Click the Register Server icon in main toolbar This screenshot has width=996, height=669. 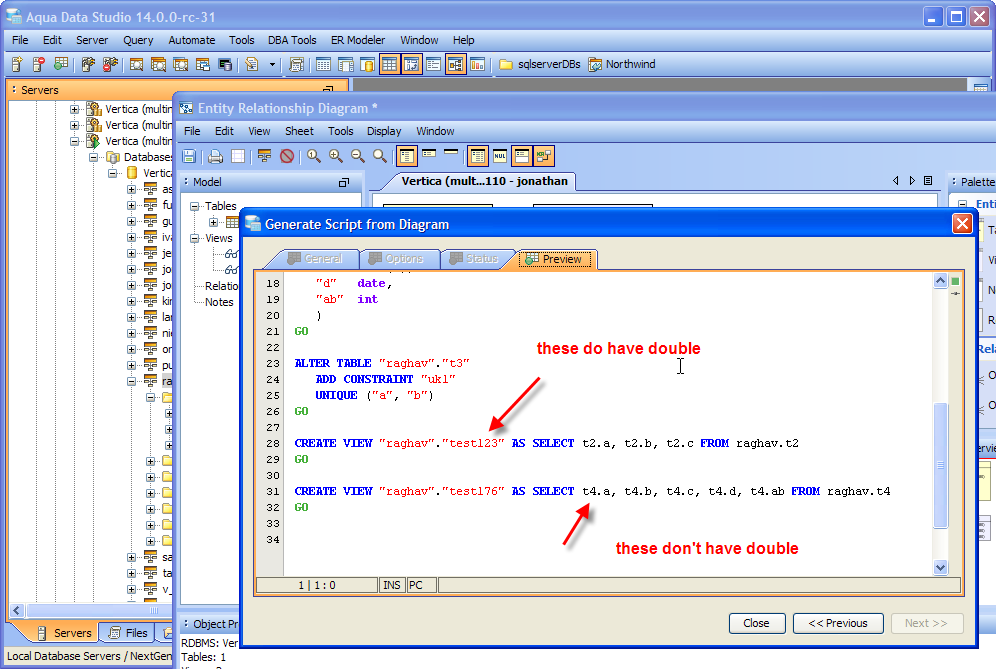[17, 64]
